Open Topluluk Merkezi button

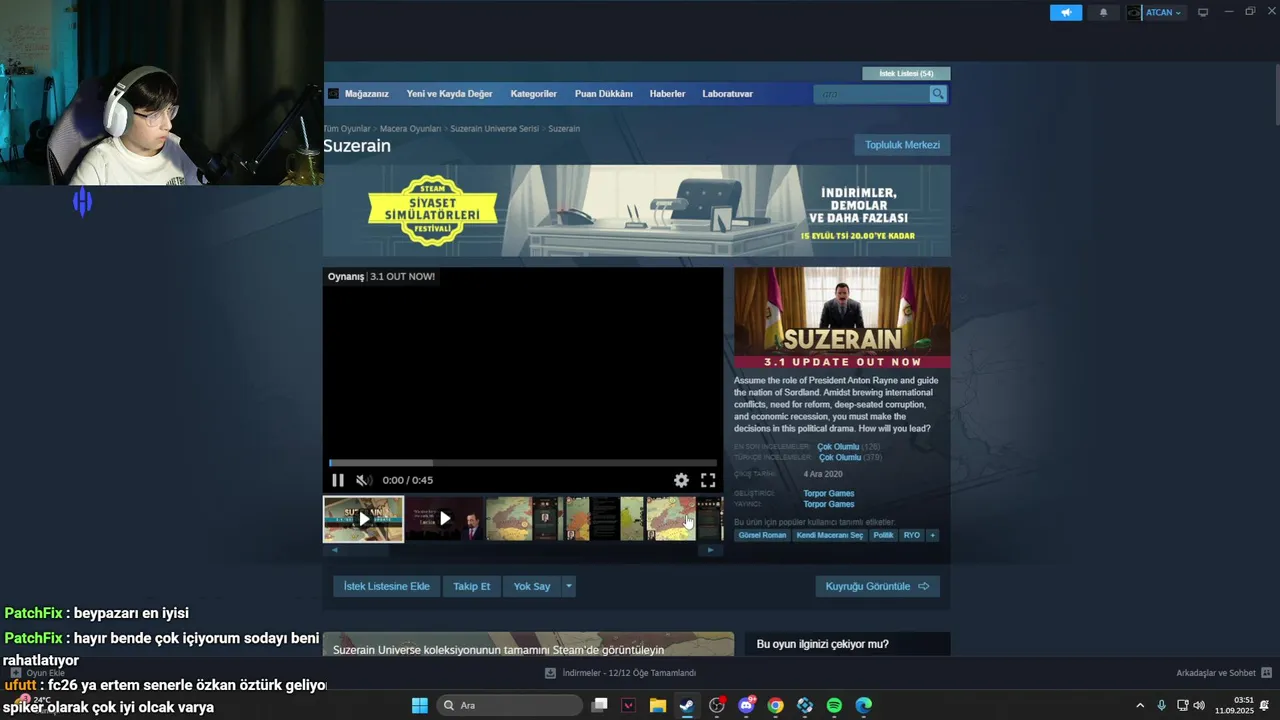[x=902, y=145]
